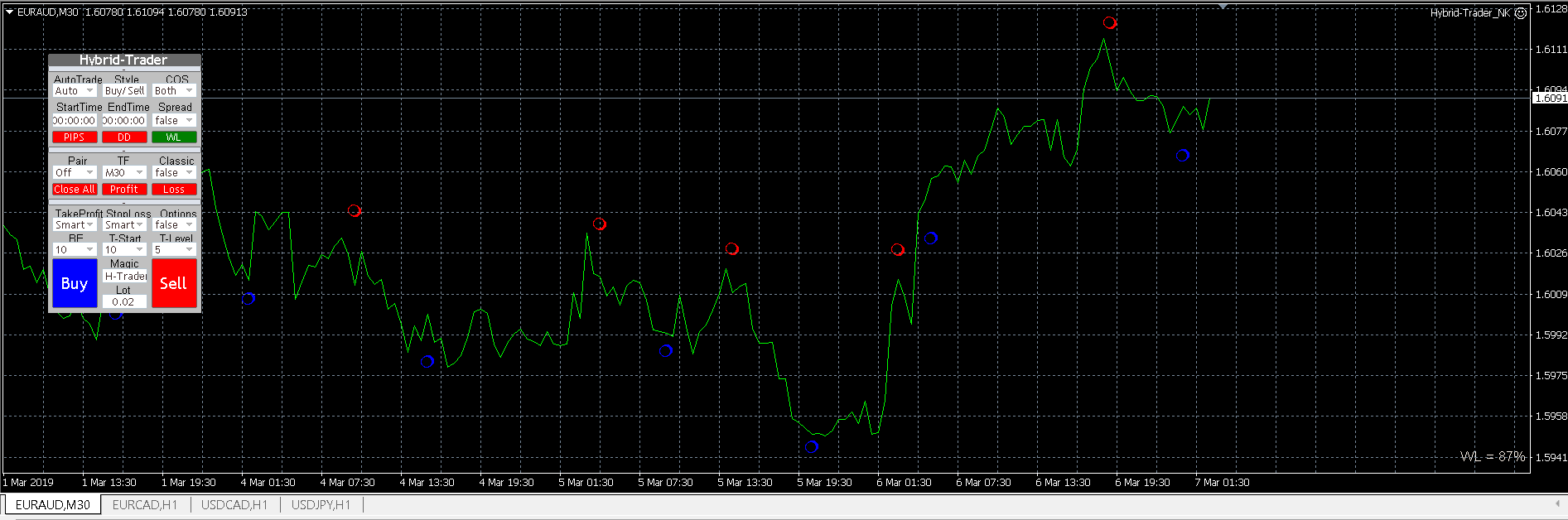Click the WL = 87% label
The height and width of the screenshot is (520, 1568).
pyautogui.click(x=1492, y=456)
